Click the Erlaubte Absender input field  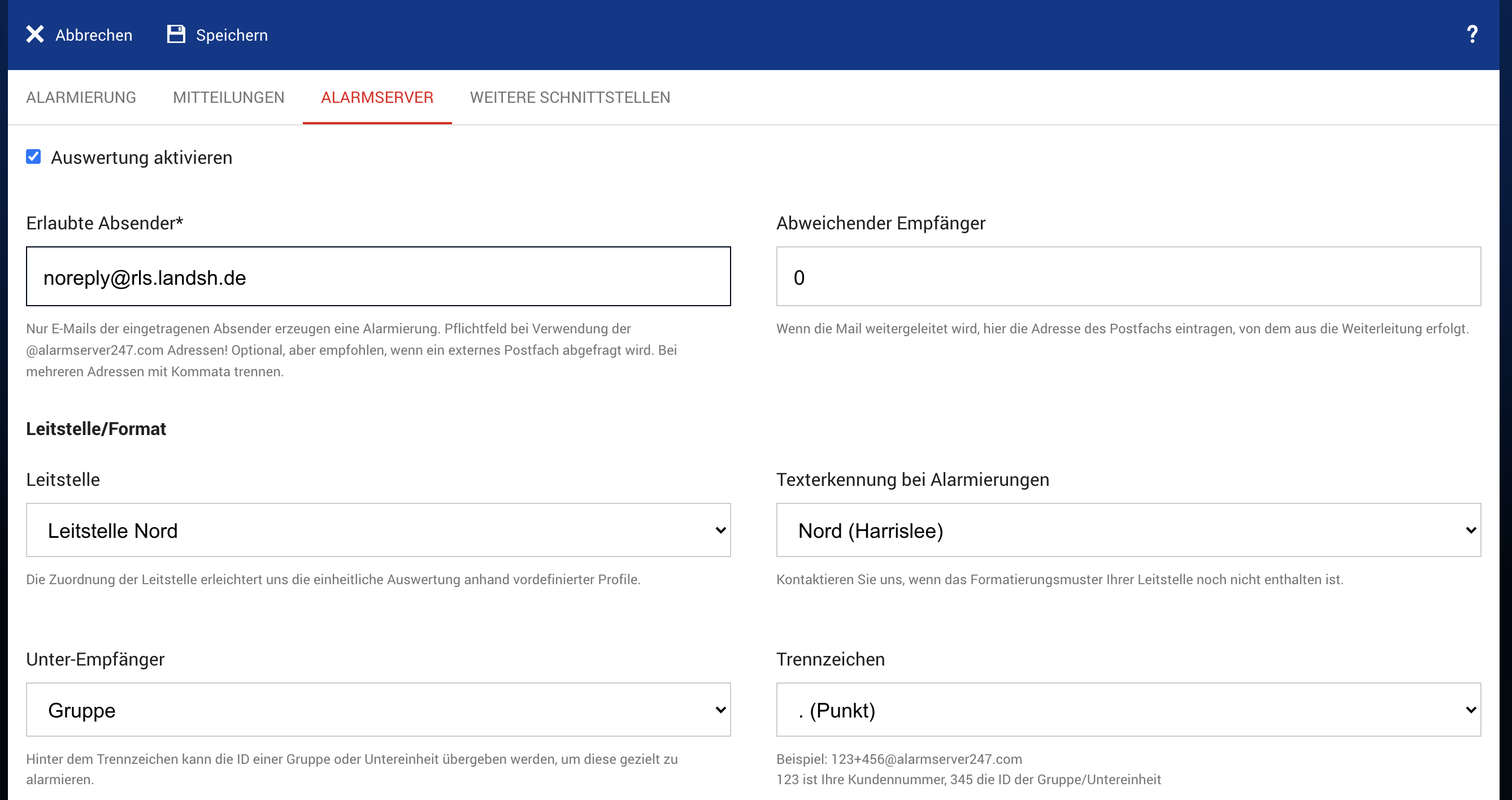[378, 276]
